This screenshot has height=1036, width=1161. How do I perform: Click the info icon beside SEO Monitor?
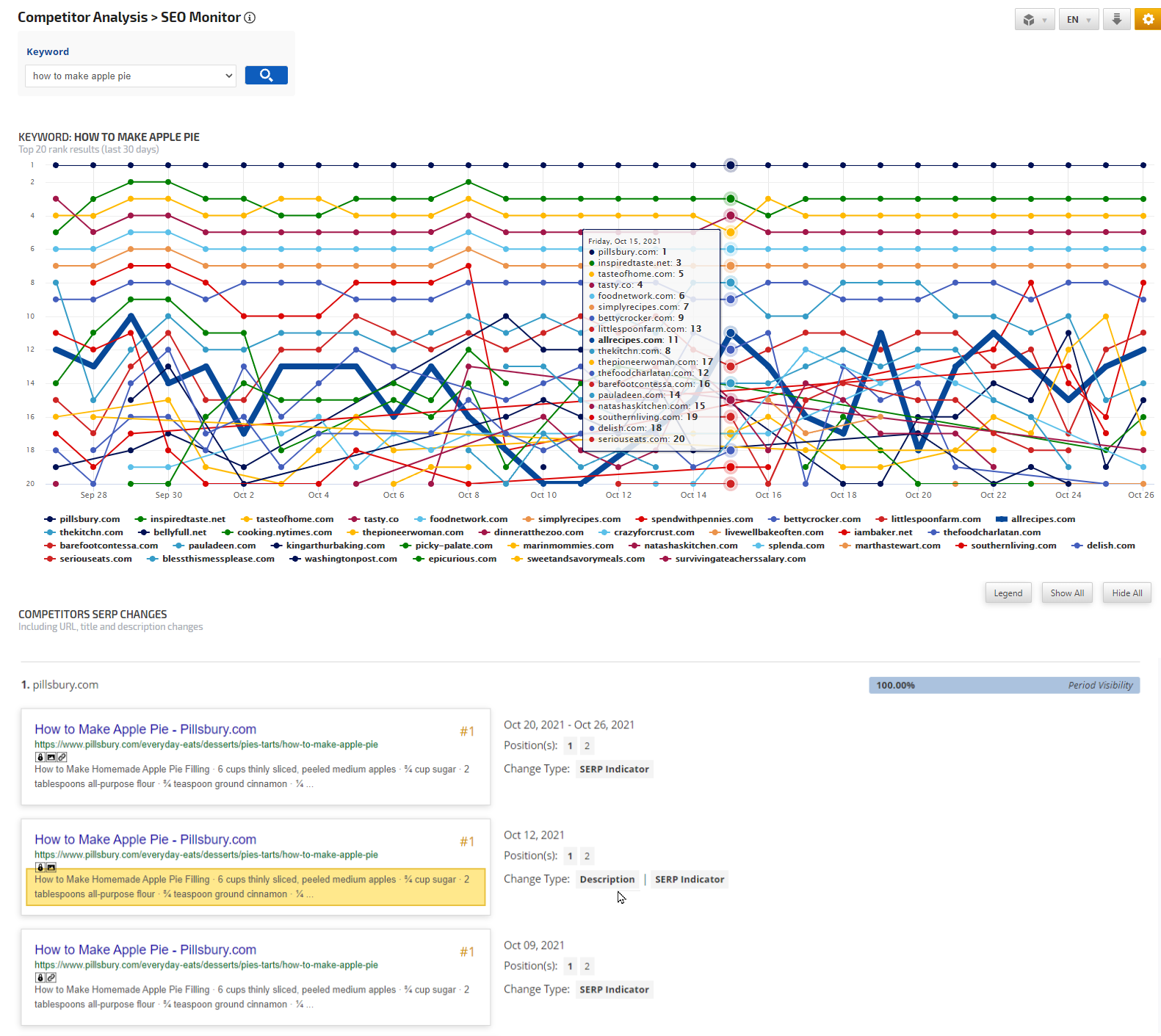pos(250,18)
